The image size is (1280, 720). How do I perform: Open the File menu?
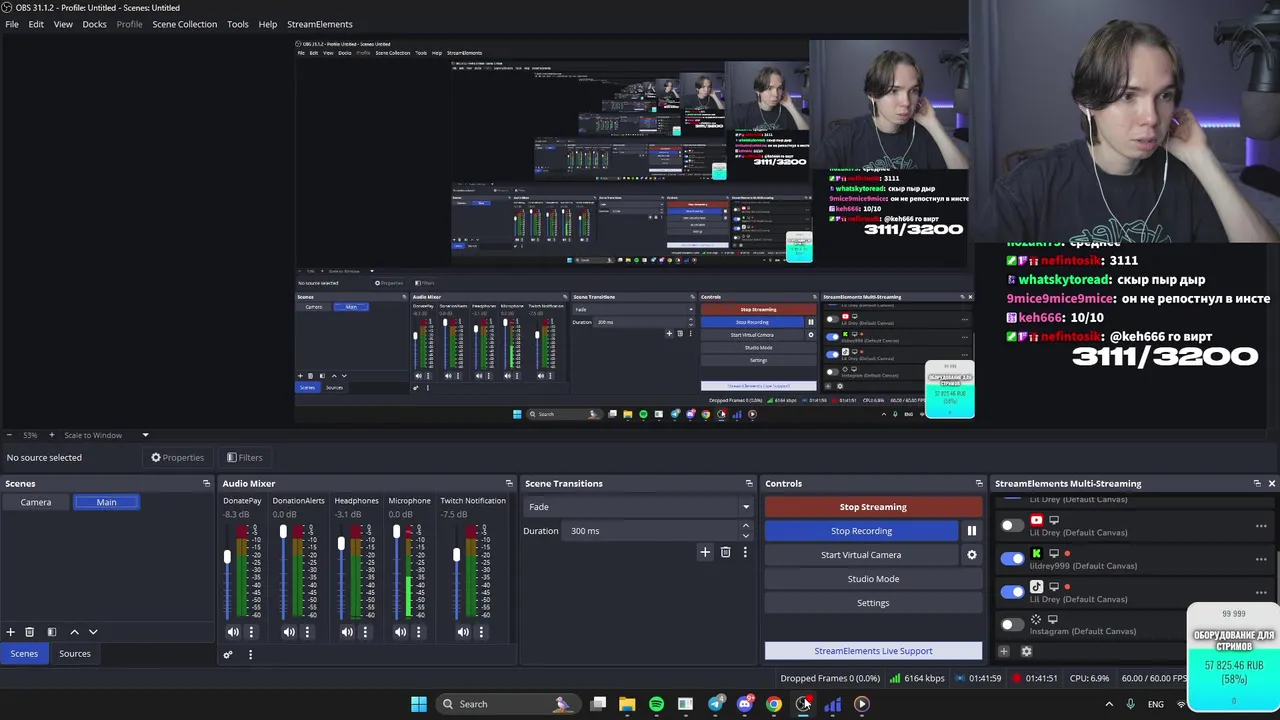[x=12, y=24]
